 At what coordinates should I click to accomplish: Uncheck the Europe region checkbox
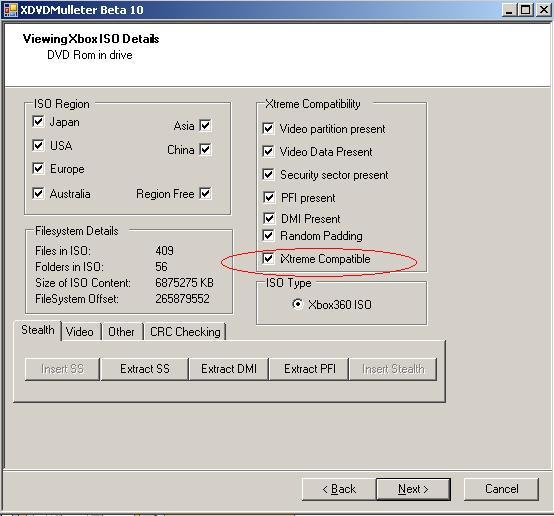coord(38,168)
